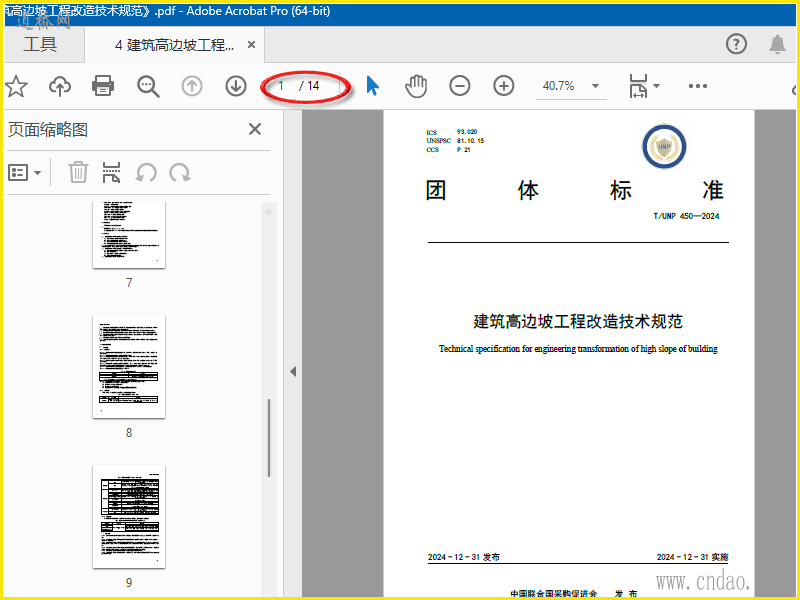Screen dimensions: 800x600
Task: Click the ICS 93.020 classification text
Action: [x=452, y=132]
